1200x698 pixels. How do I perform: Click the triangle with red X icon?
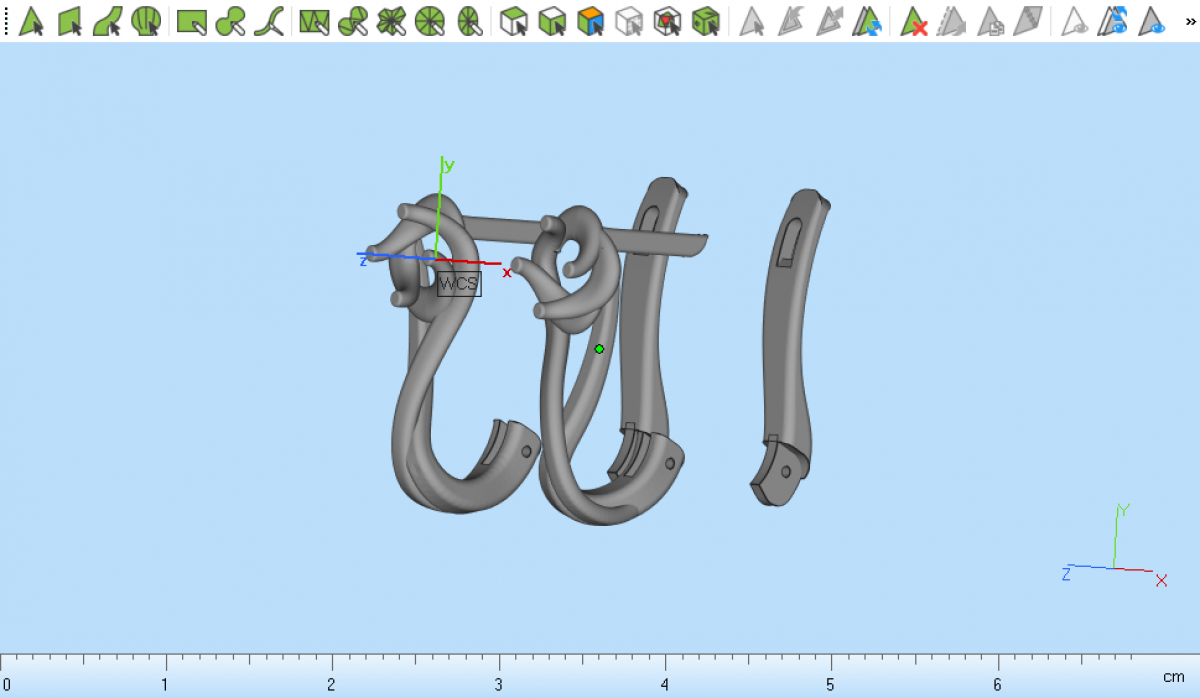(x=913, y=21)
